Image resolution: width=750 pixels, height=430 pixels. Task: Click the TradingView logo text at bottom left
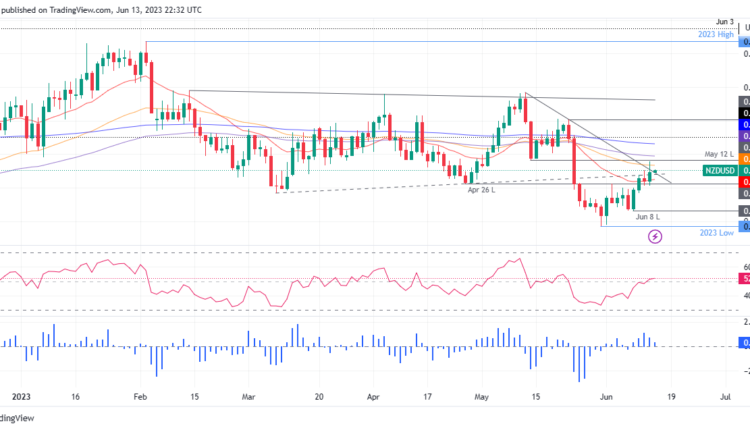pyautogui.click(x=14, y=419)
